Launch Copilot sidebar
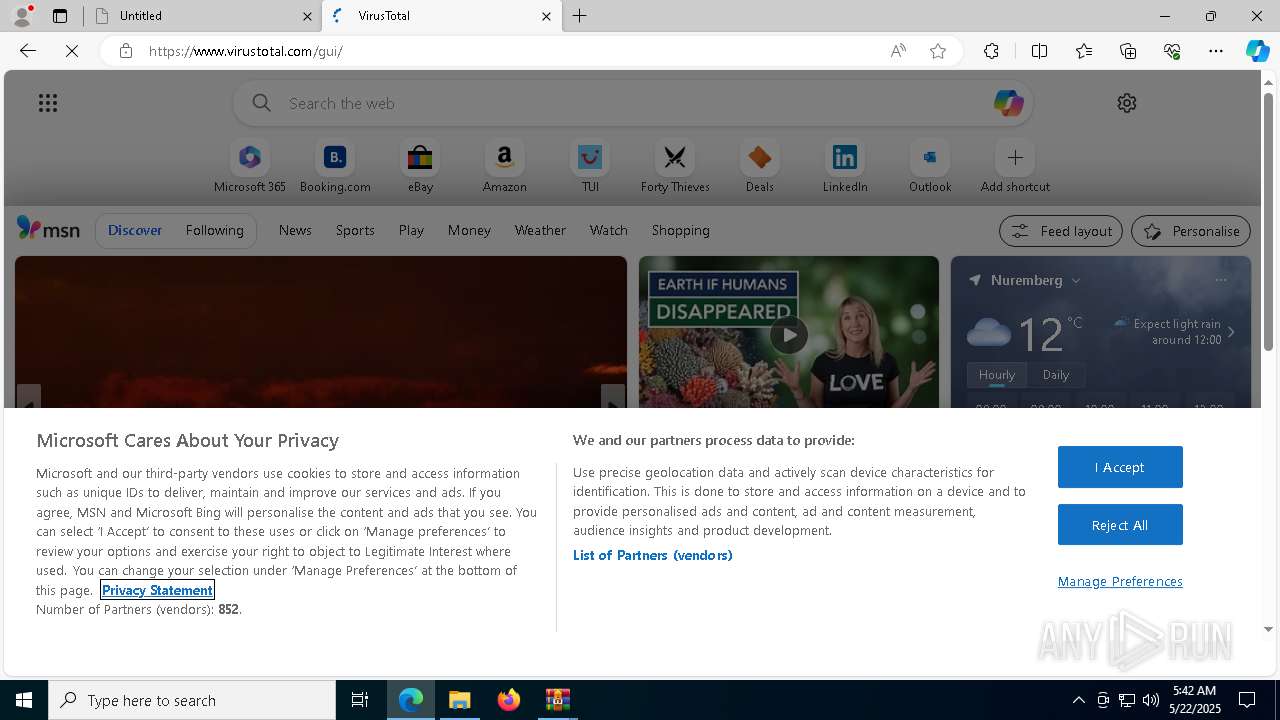This screenshot has height=720, width=1280. tap(1257, 51)
